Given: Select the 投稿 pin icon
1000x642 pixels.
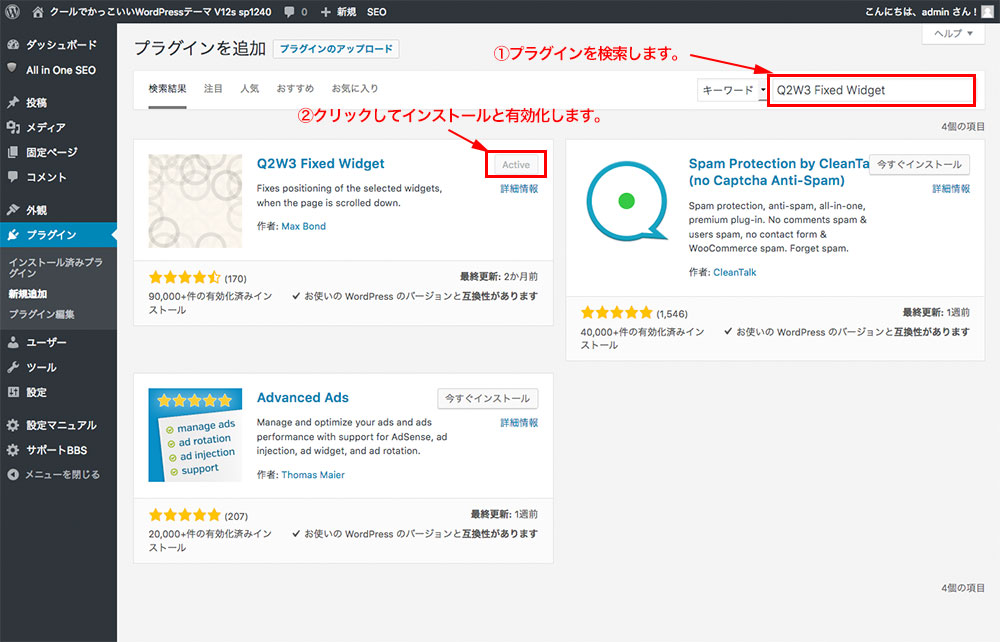Looking at the screenshot, I should pyautogui.click(x=13, y=102).
